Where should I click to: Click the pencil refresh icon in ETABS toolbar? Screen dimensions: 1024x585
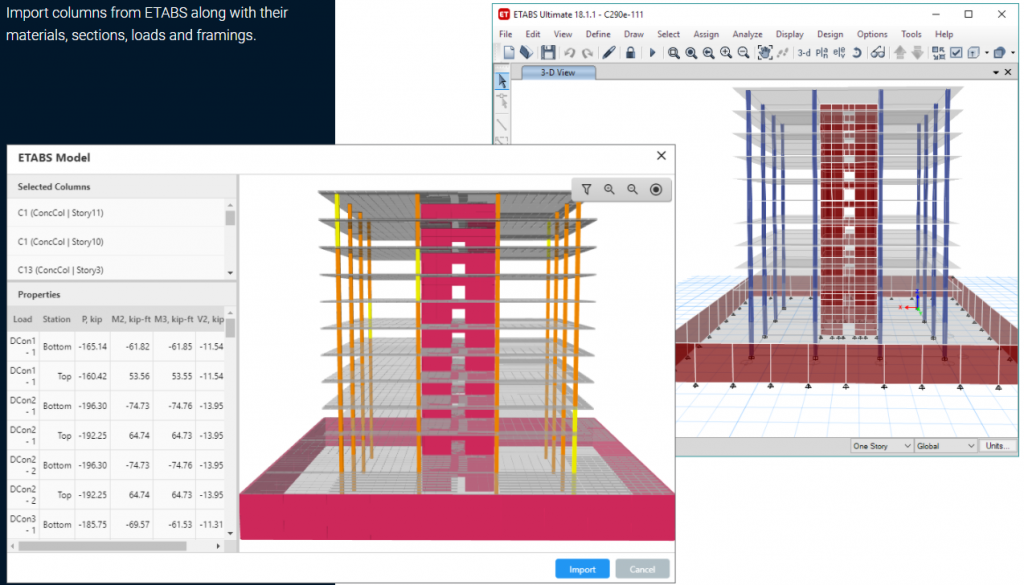point(609,53)
